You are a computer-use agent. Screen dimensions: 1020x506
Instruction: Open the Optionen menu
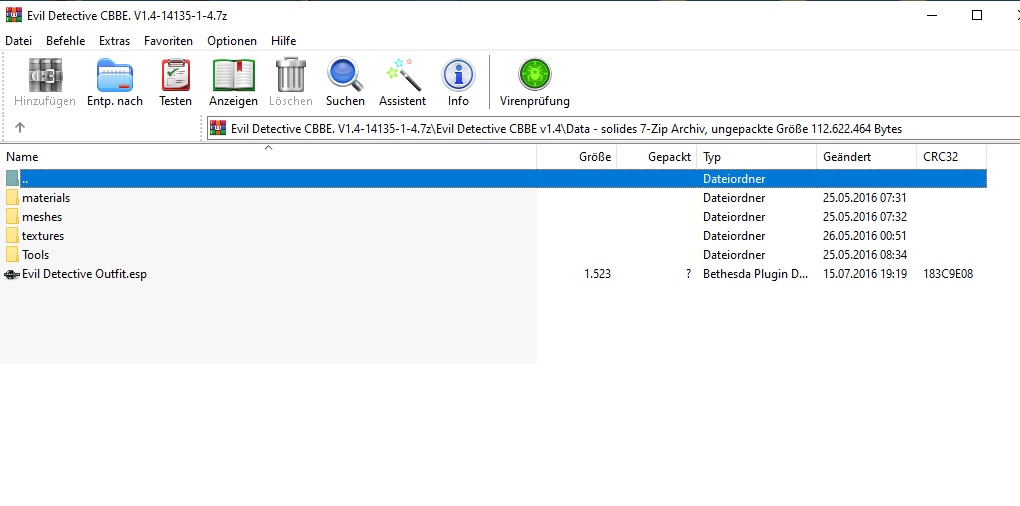point(232,41)
